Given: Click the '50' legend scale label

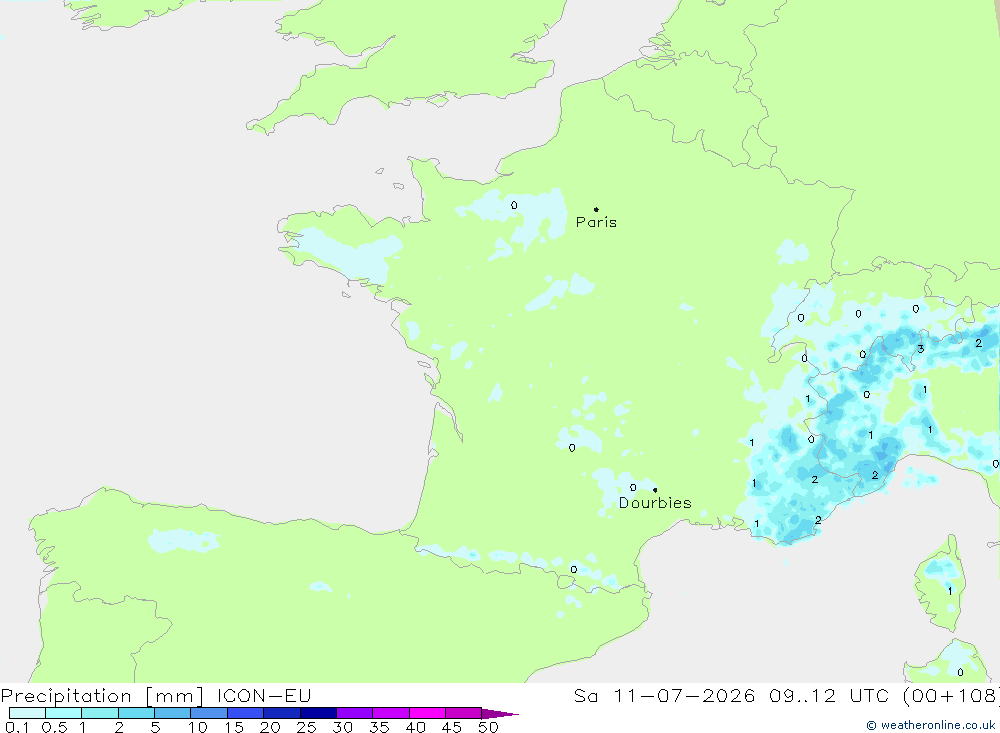Looking at the screenshot, I should 488,727.
